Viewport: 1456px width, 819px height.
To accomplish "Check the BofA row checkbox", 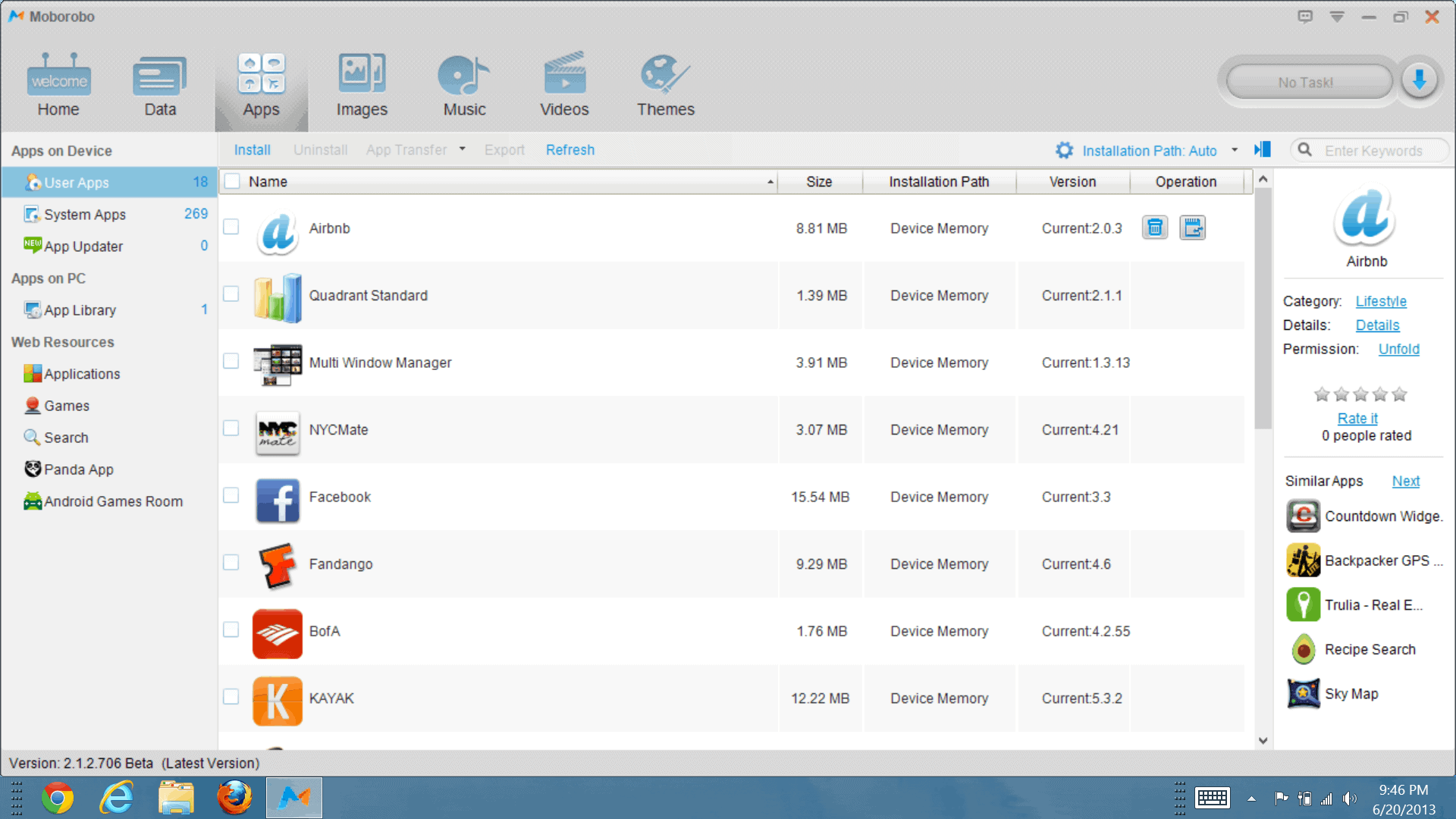I will tap(231, 629).
